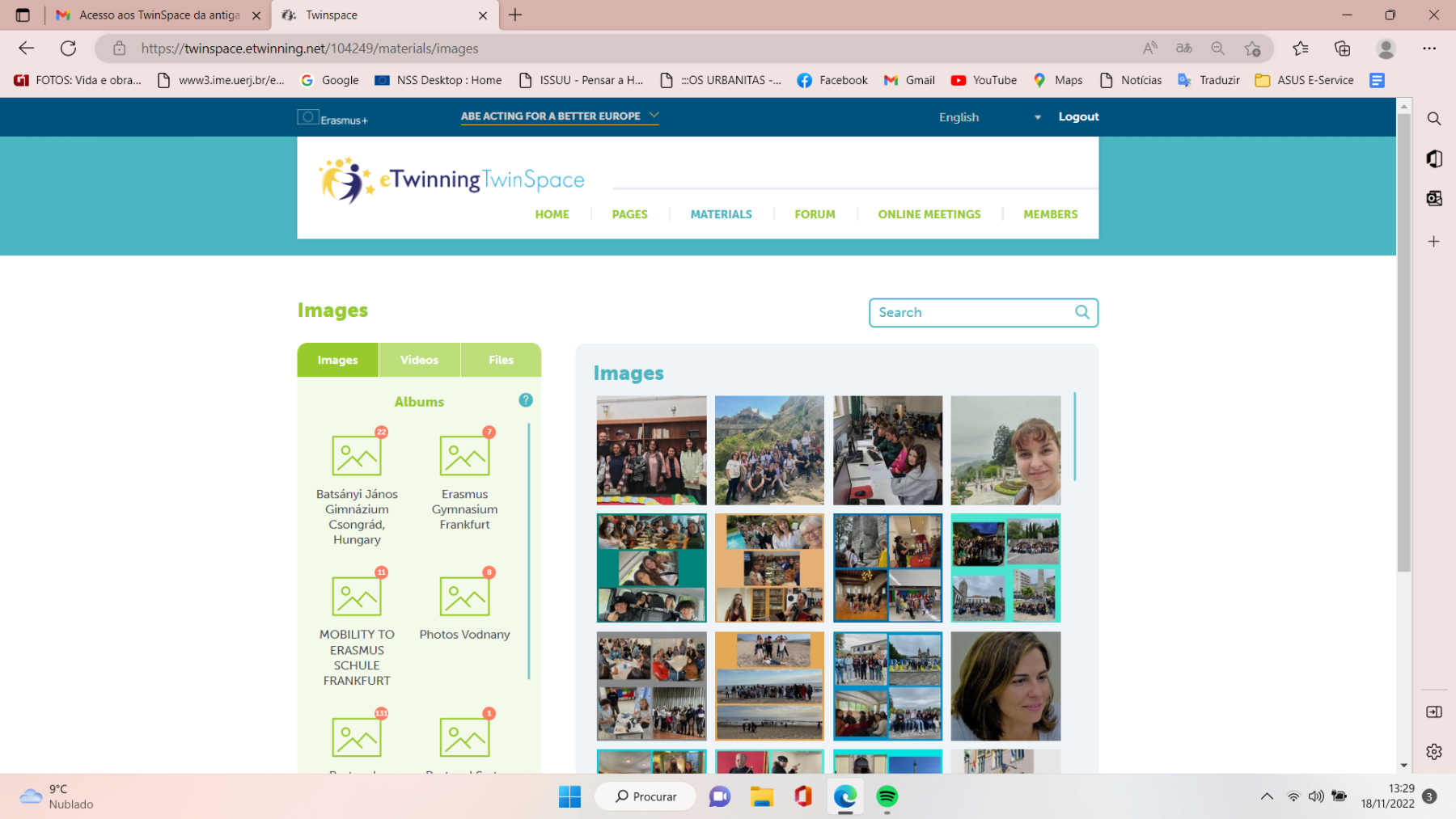Go to the HOME menu item
Viewport: 1456px width, 819px height.
552,214
